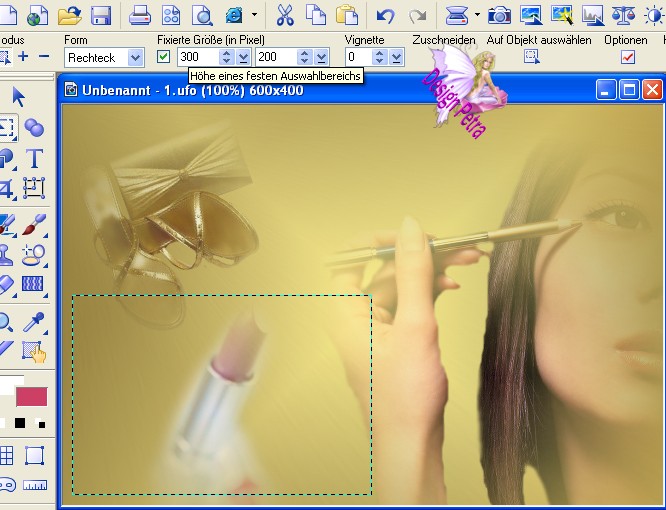666x510 pixels.
Task: Select the Pick arrow tool
Action: coord(19,97)
